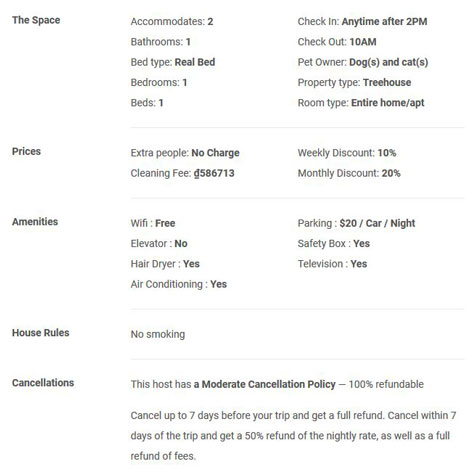Image resolution: width=470 pixels, height=468 pixels.
Task: Click the No smoking house rule
Action: point(158,334)
